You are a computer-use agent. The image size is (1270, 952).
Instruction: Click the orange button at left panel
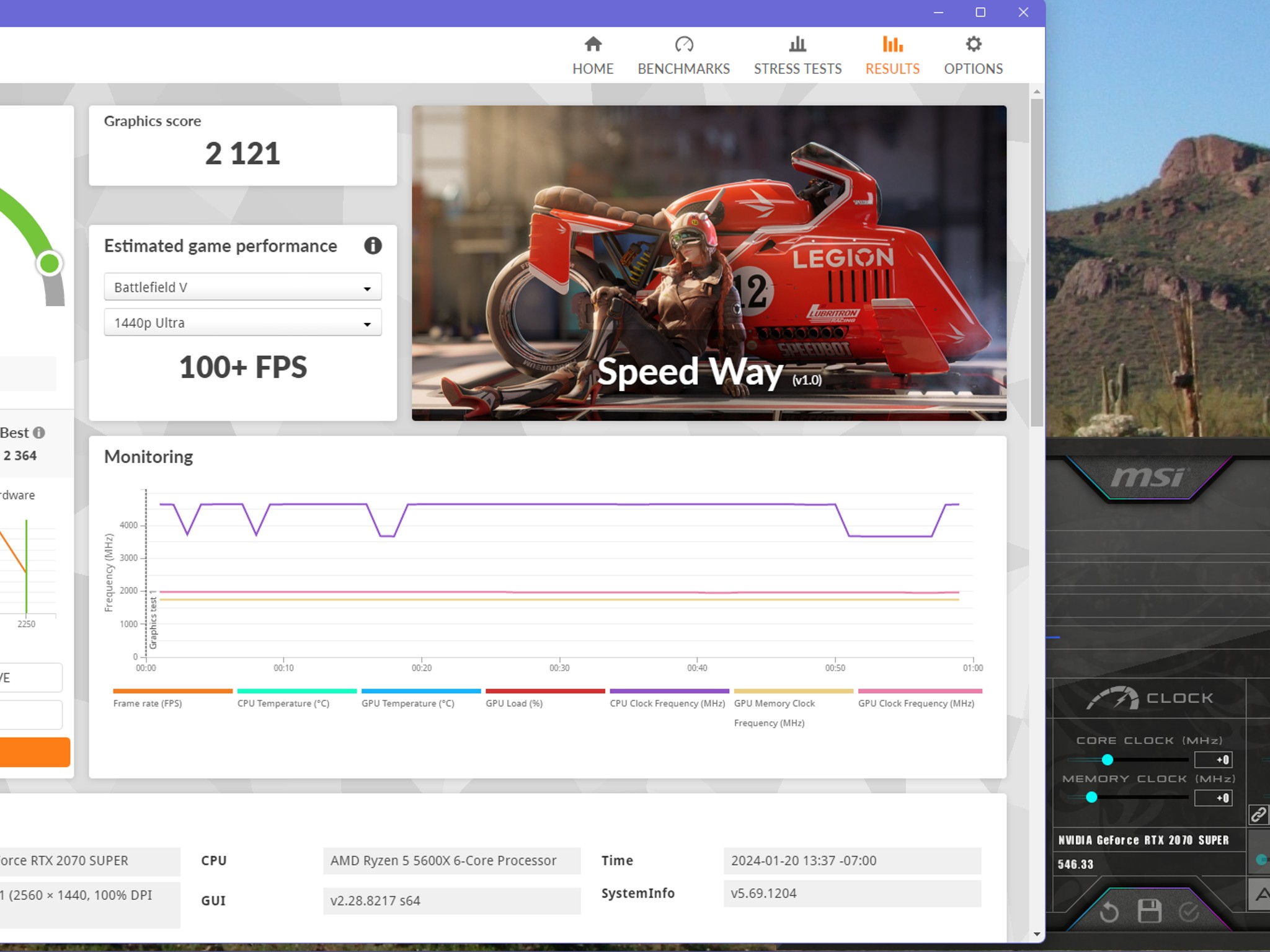[x=35, y=752]
